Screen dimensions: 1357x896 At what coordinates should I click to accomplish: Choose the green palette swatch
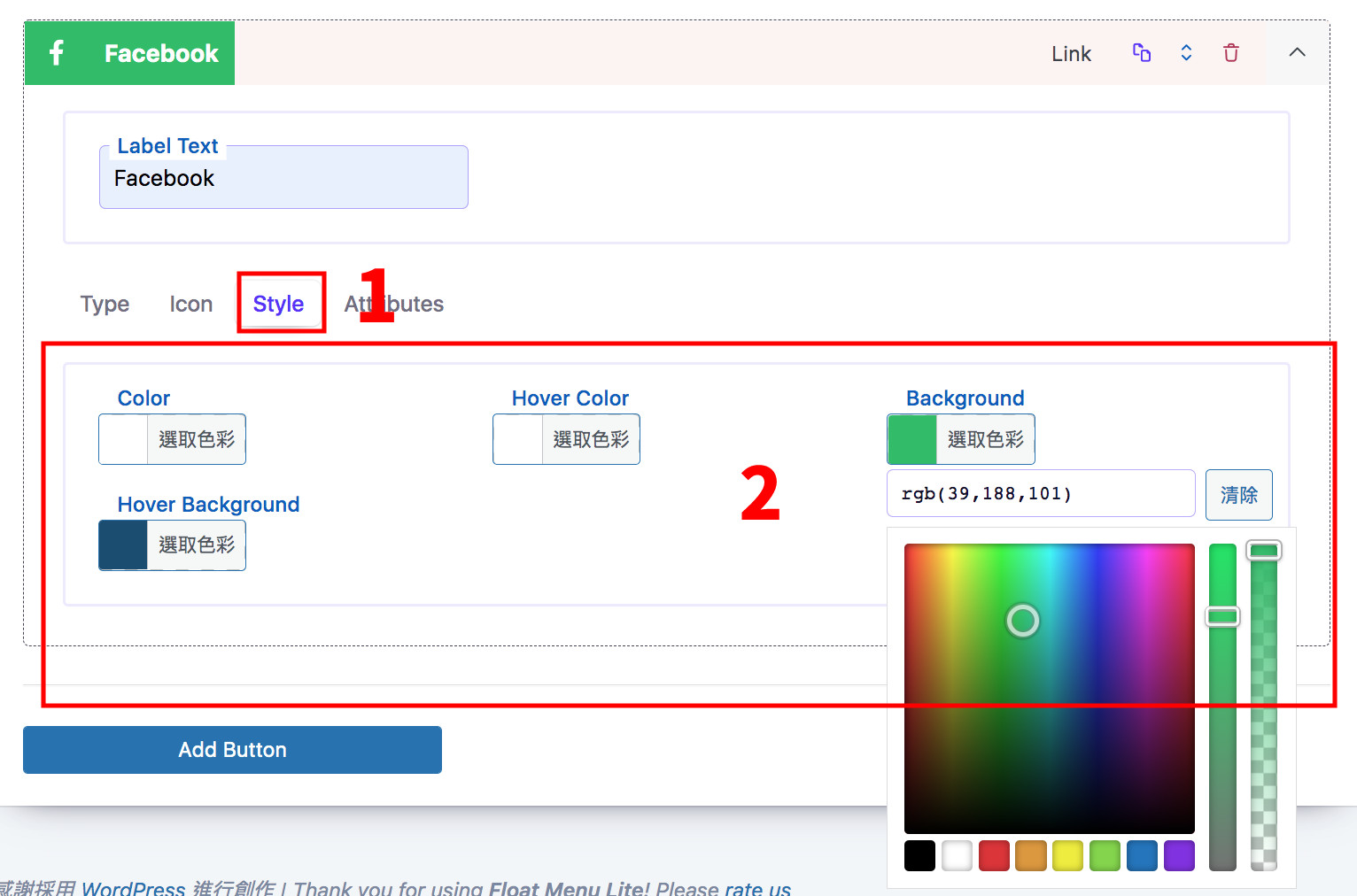tap(1105, 856)
